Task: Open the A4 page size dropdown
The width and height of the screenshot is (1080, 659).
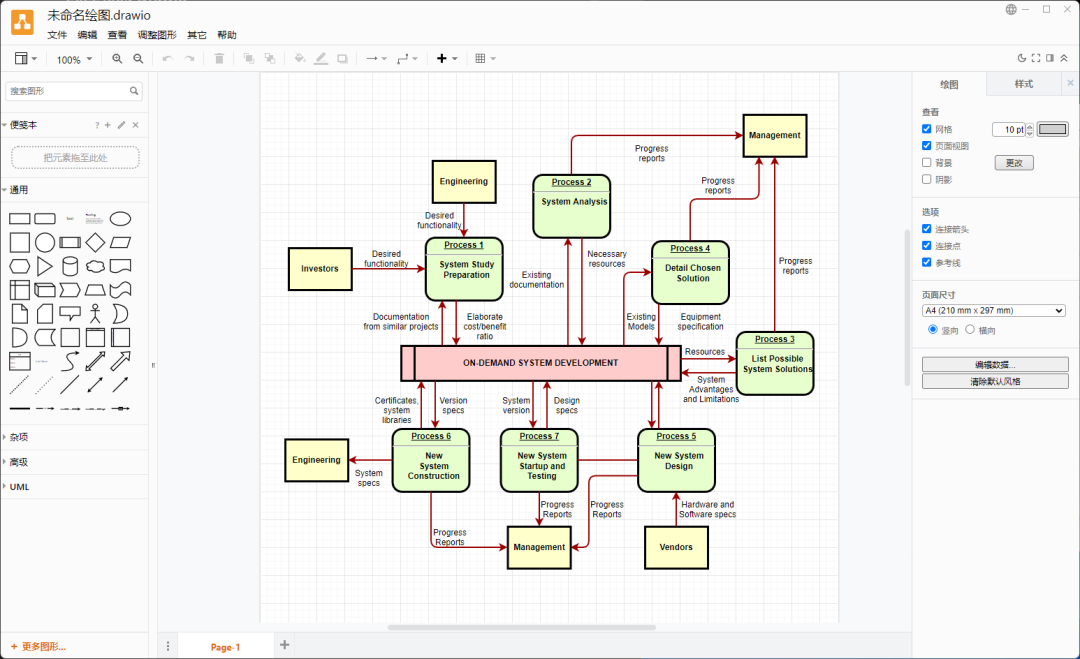Action: [x=994, y=311]
